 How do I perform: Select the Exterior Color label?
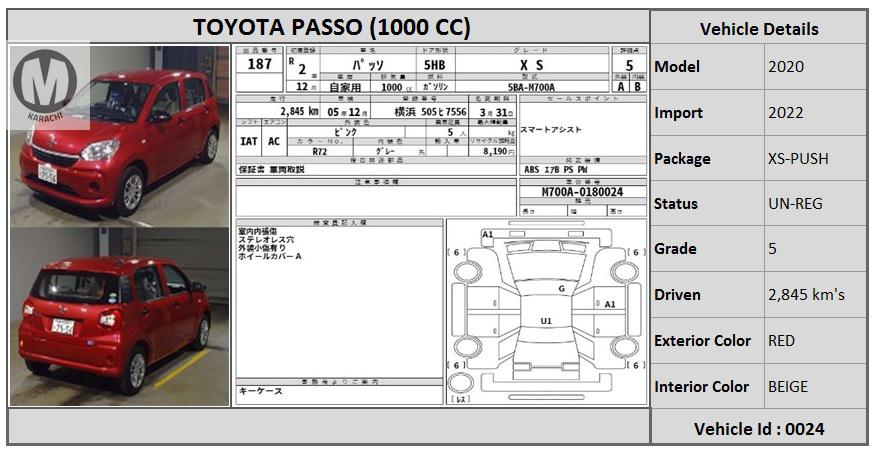coord(702,341)
